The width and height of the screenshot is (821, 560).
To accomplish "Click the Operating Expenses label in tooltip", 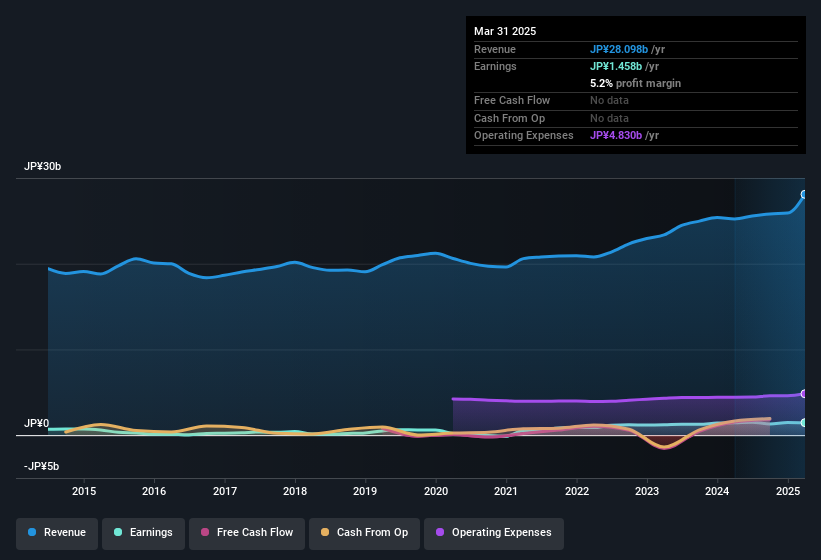I will 524,136.
